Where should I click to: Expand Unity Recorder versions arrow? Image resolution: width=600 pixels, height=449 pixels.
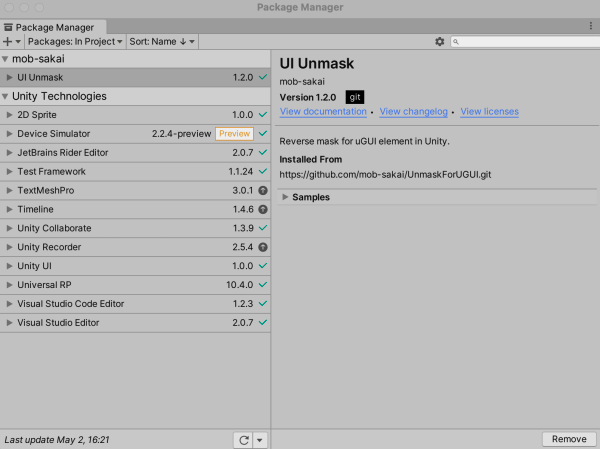pos(10,247)
